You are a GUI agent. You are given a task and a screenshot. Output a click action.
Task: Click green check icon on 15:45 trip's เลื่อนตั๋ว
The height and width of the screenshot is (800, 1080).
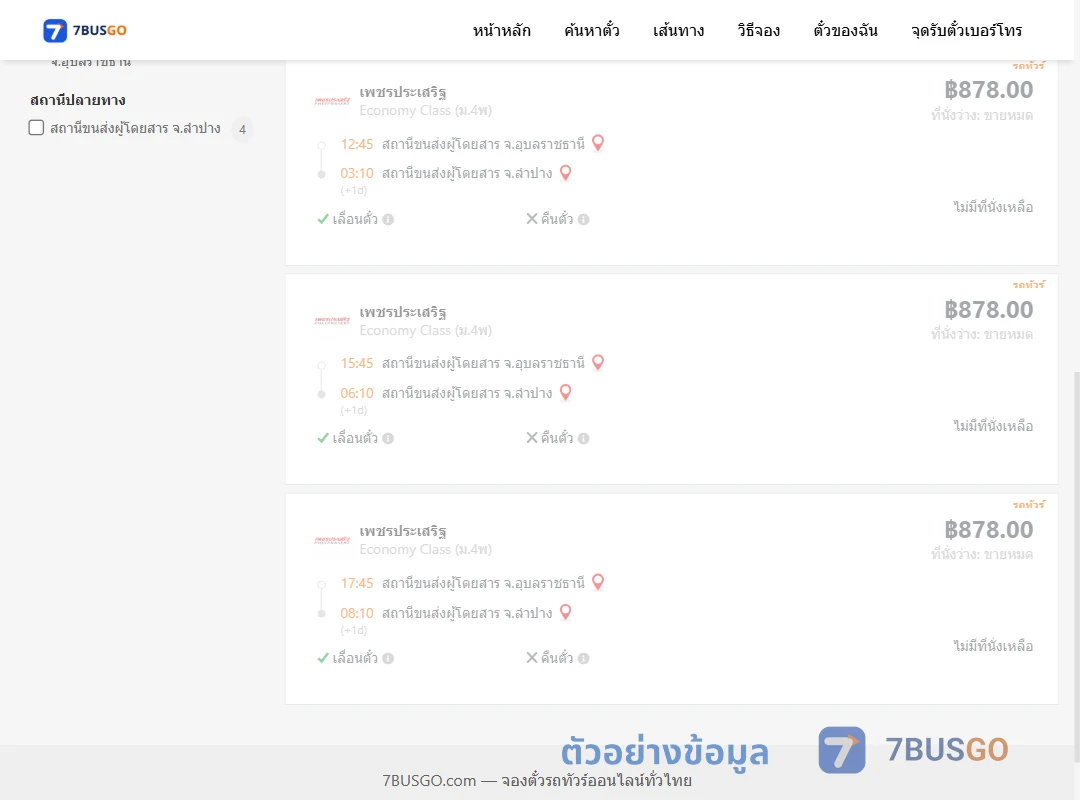(322, 438)
